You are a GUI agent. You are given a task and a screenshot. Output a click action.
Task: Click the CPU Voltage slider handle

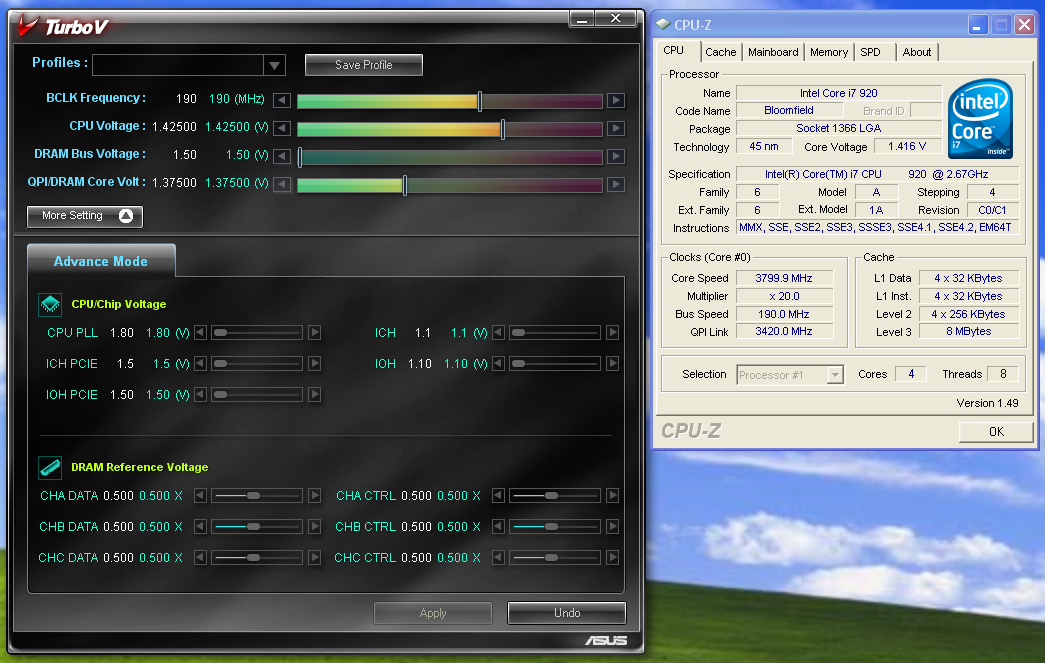[503, 129]
